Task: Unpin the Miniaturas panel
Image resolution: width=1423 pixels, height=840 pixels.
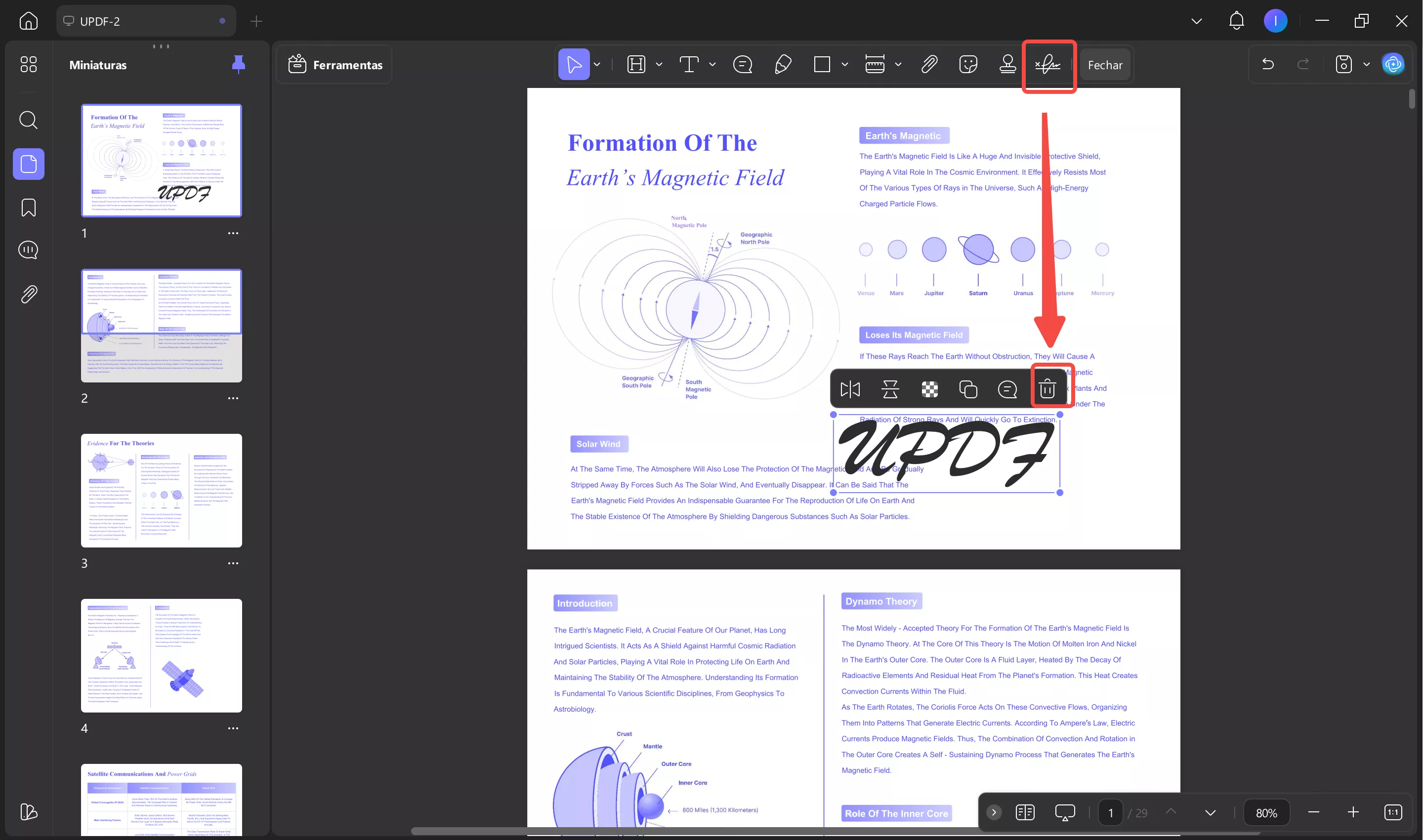Action: point(238,65)
